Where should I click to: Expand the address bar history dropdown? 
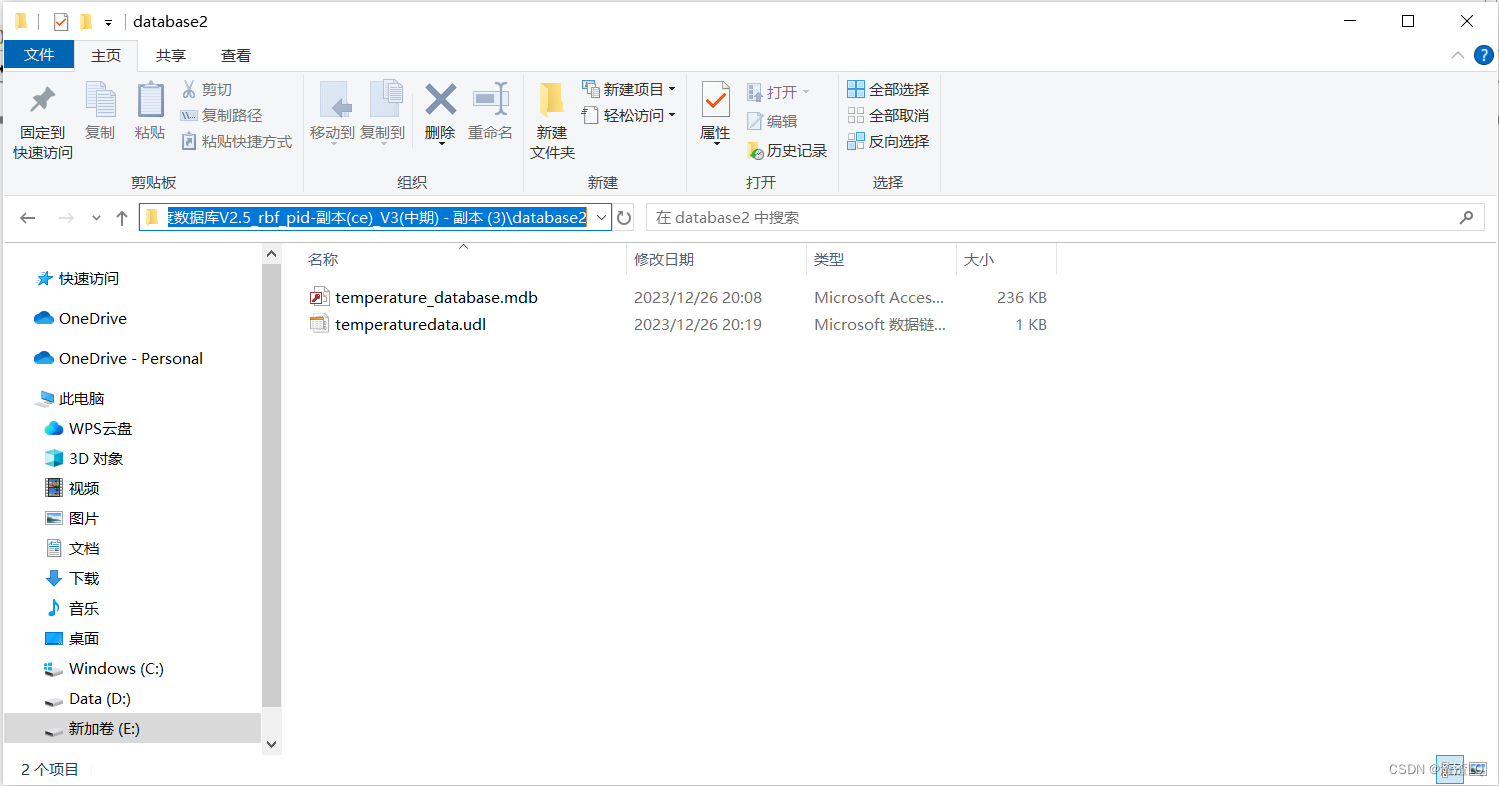[x=600, y=217]
